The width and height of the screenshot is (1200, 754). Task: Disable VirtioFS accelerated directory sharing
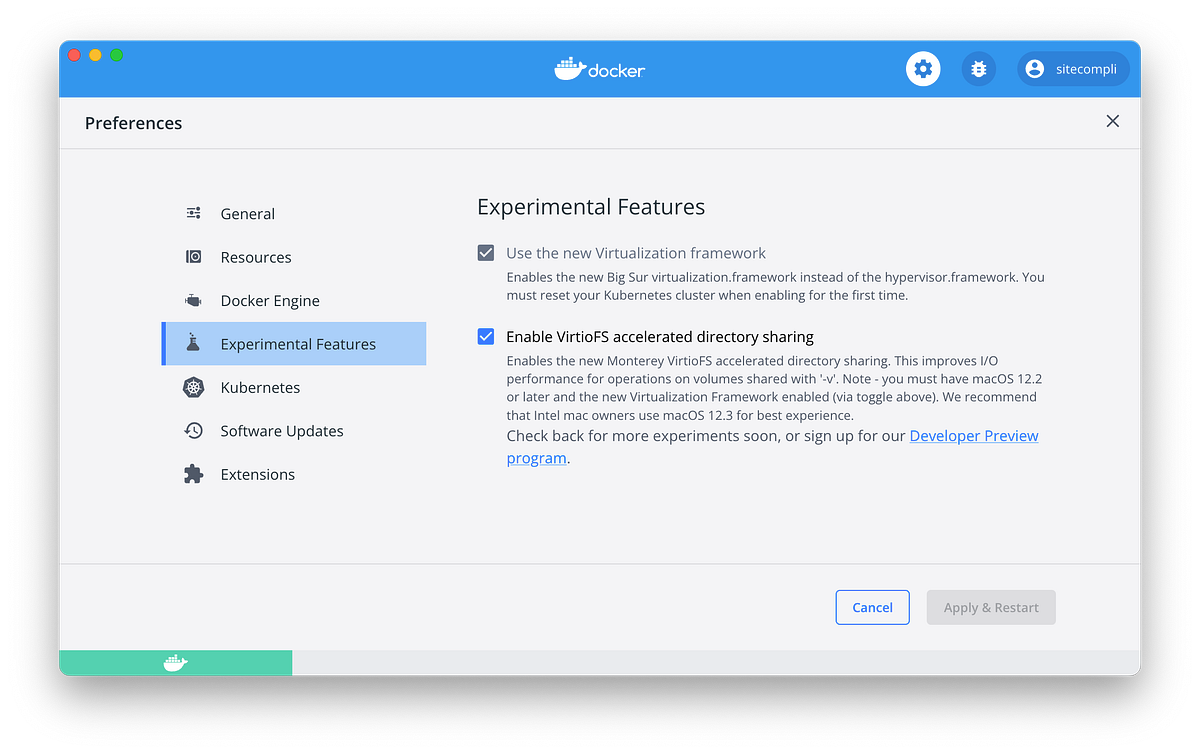click(x=485, y=336)
